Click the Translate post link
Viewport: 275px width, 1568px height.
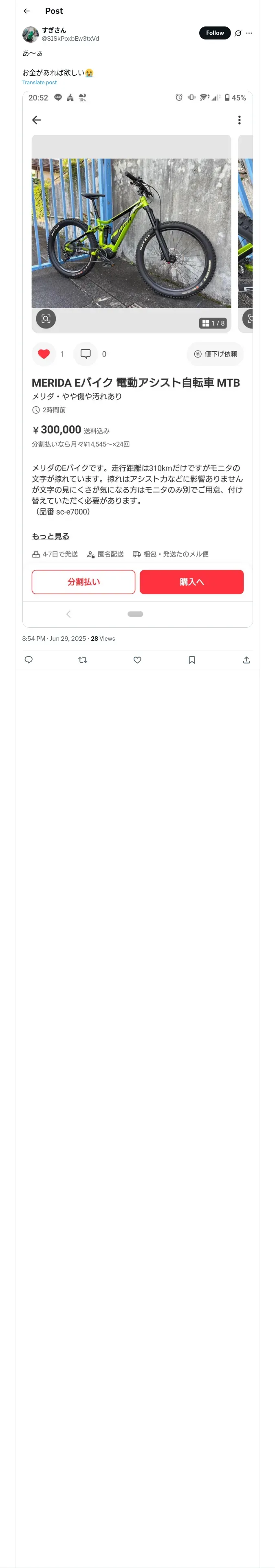tap(40, 82)
